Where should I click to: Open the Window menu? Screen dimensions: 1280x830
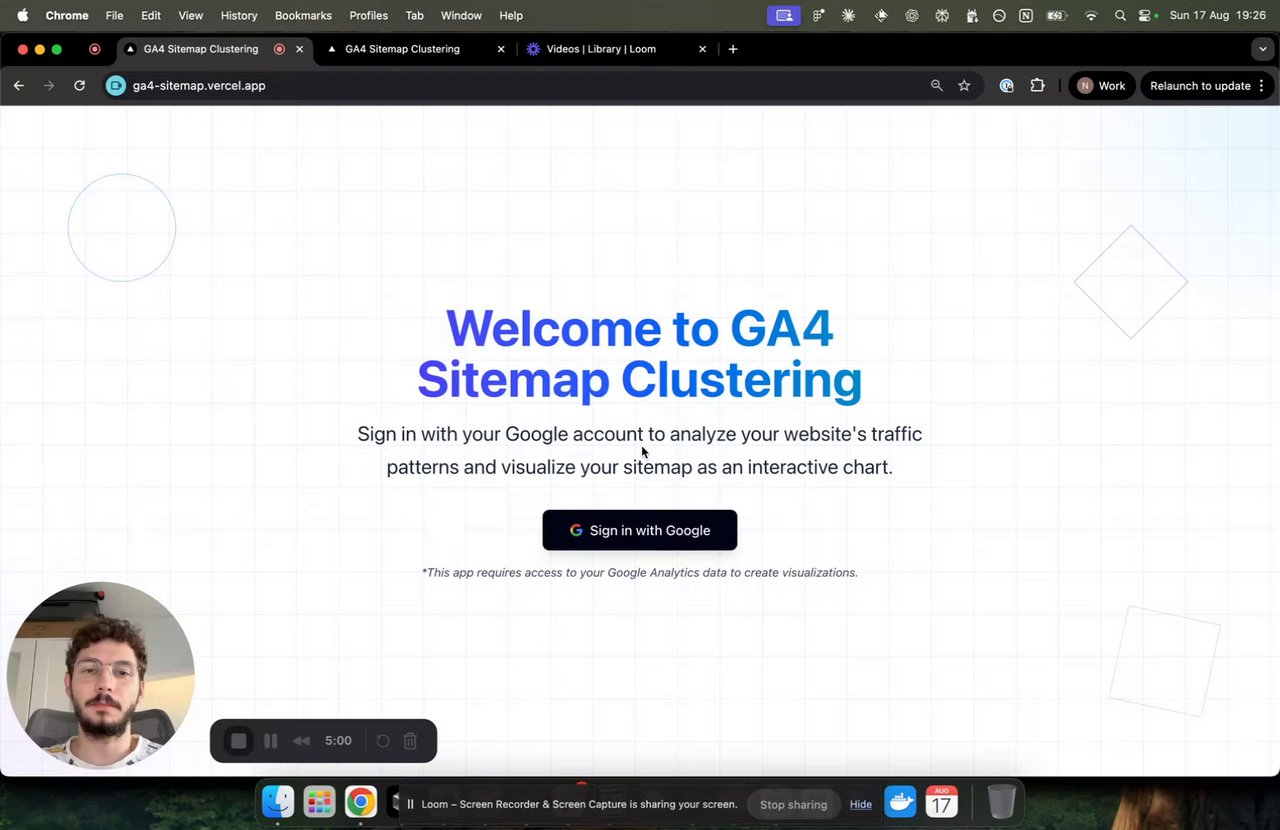coord(461,15)
